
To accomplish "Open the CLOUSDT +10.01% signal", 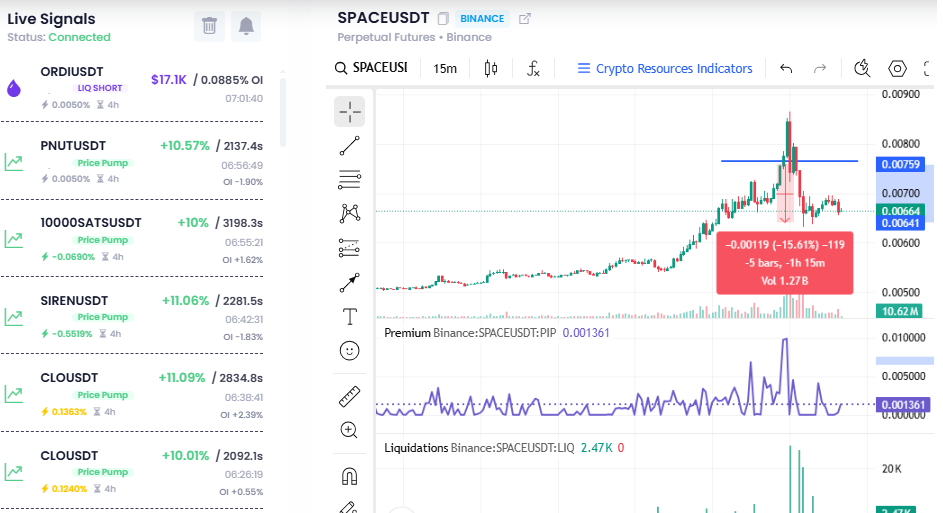I will 133,472.
